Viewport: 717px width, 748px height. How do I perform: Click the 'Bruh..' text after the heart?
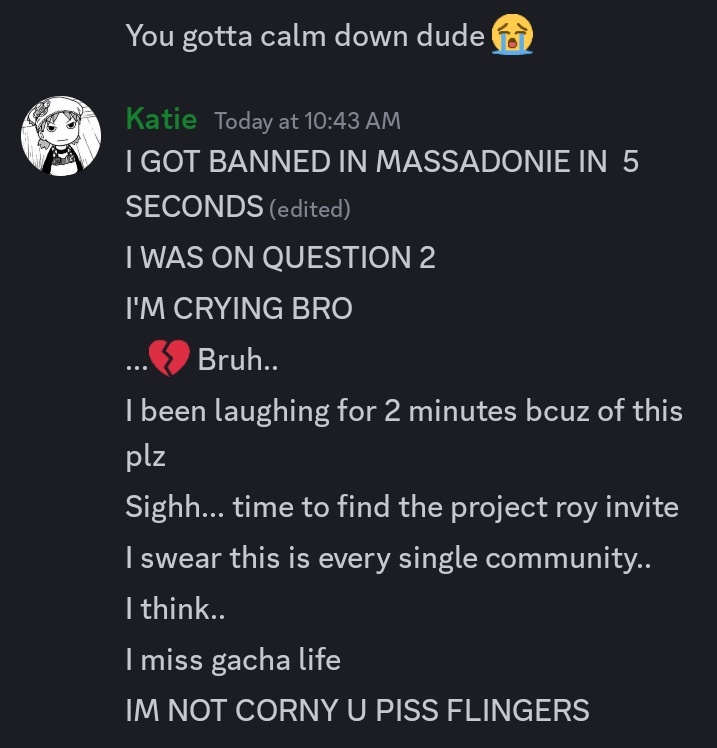pos(238,359)
